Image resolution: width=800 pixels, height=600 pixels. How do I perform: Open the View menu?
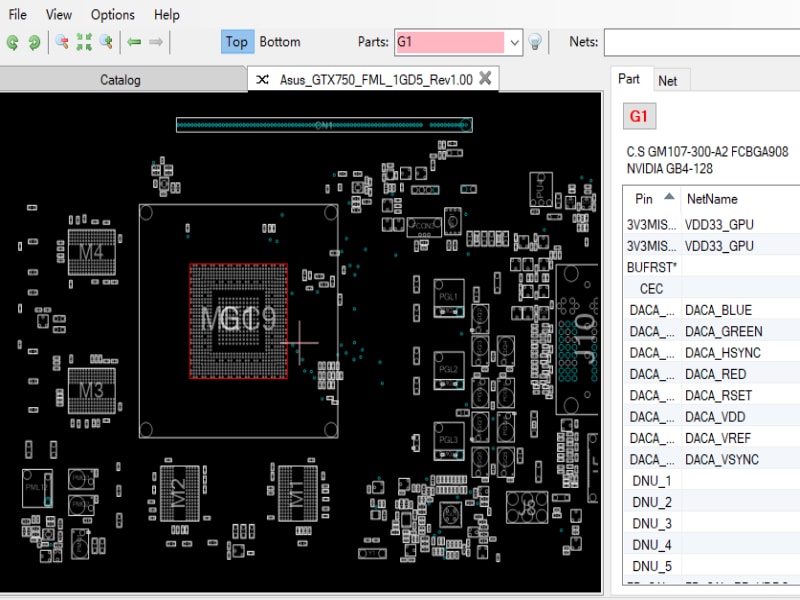pyautogui.click(x=59, y=14)
